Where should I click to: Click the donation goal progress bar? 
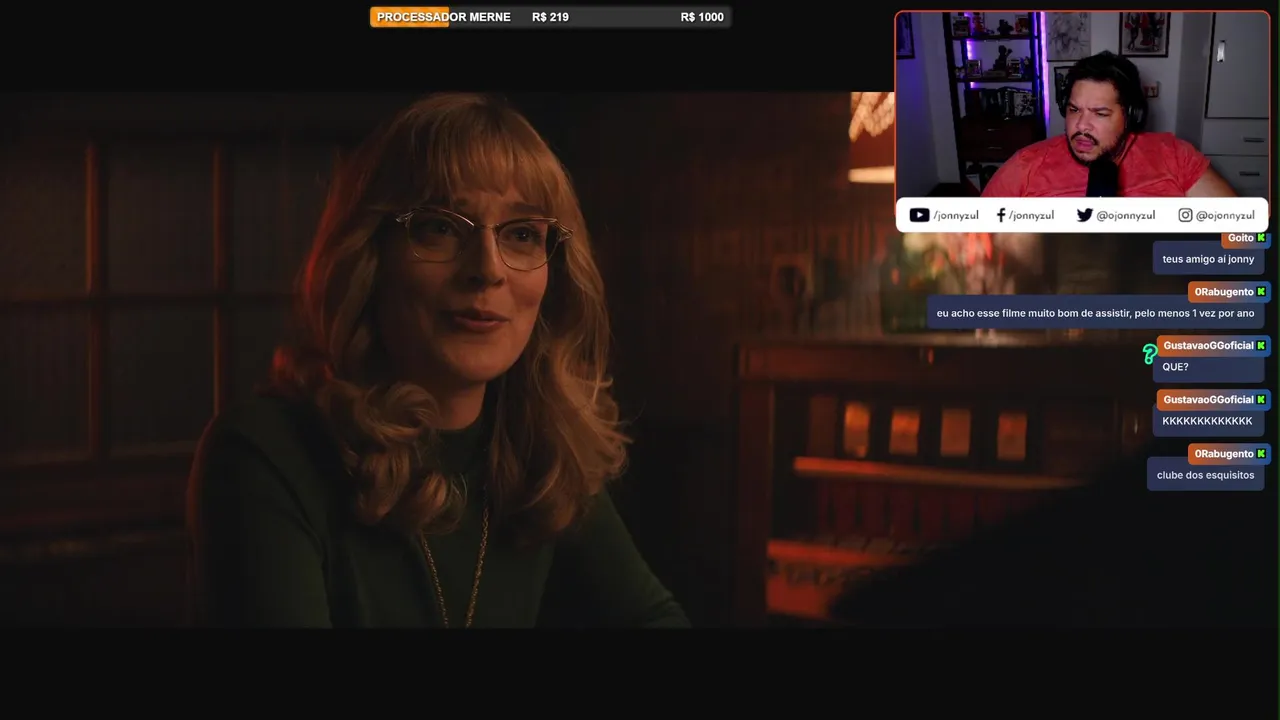click(550, 17)
